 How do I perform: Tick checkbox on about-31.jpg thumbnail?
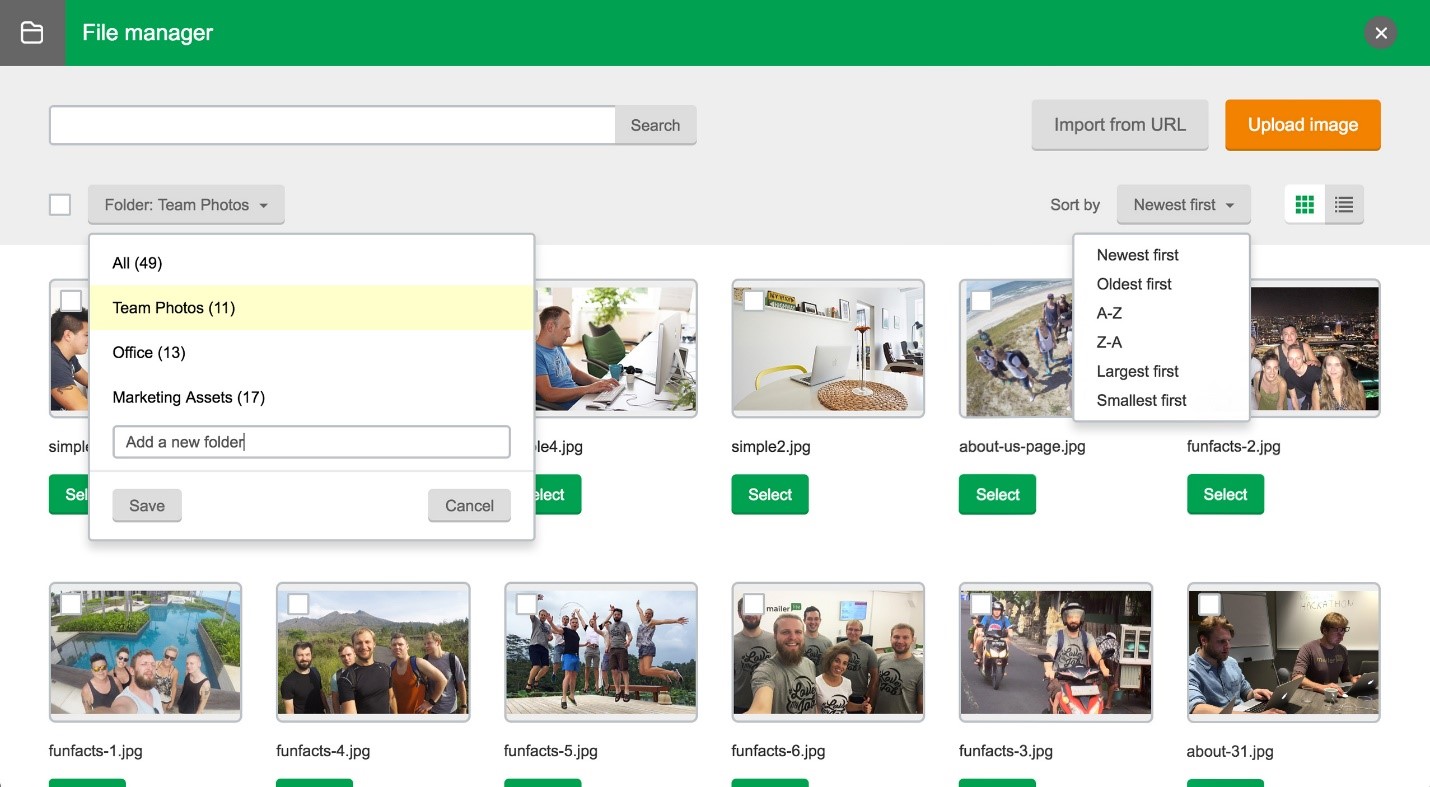click(x=1209, y=604)
